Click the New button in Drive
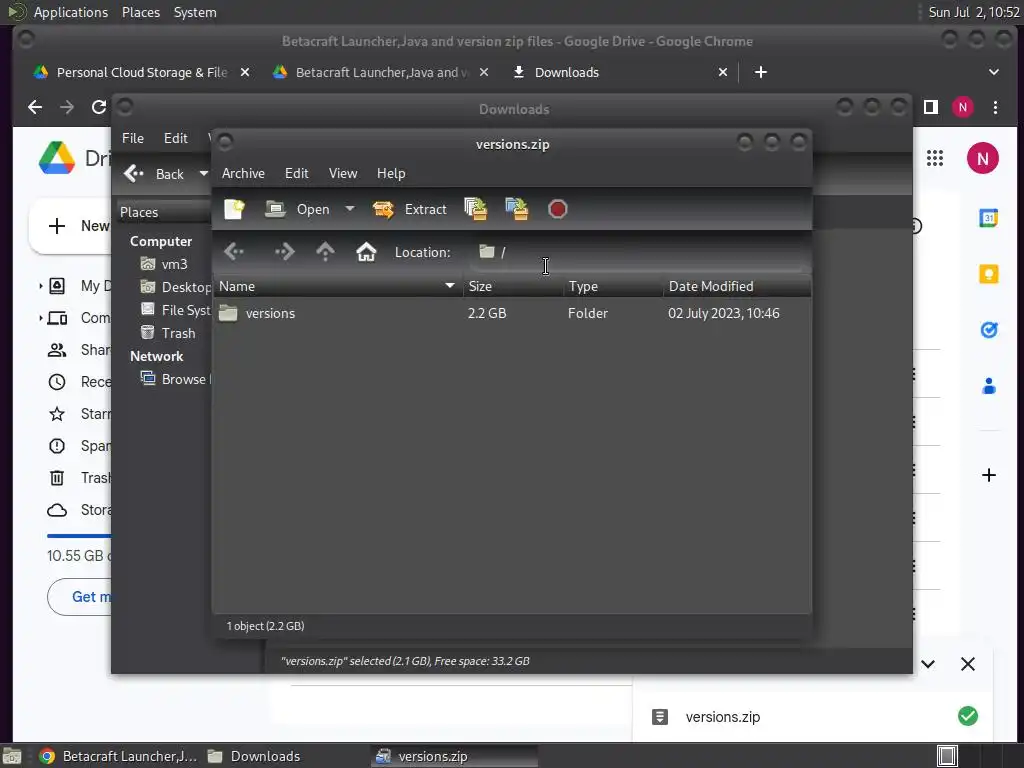 (71, 226)
